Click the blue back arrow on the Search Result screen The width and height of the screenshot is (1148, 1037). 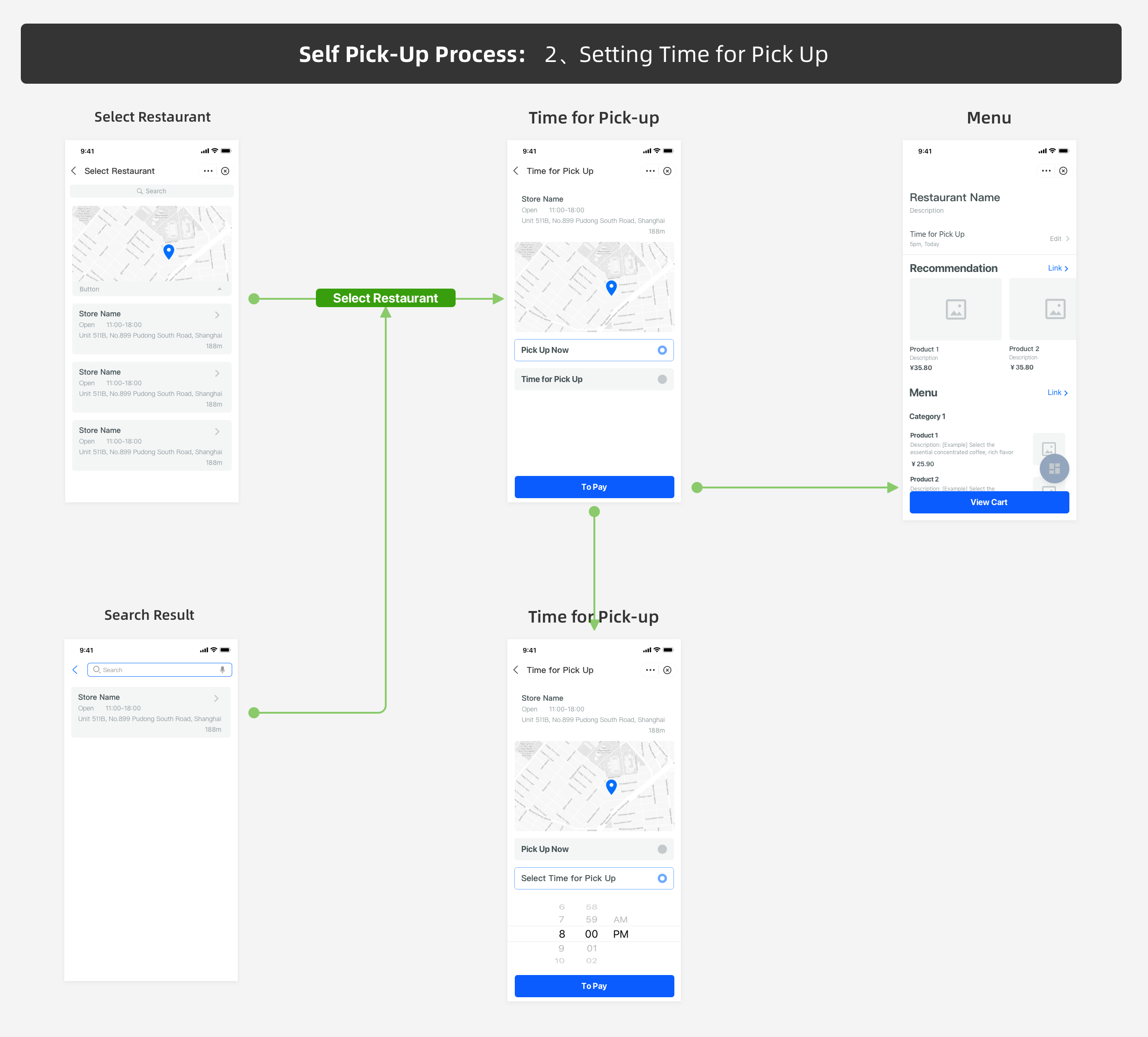pyautogui.click(x=75, y=670)
